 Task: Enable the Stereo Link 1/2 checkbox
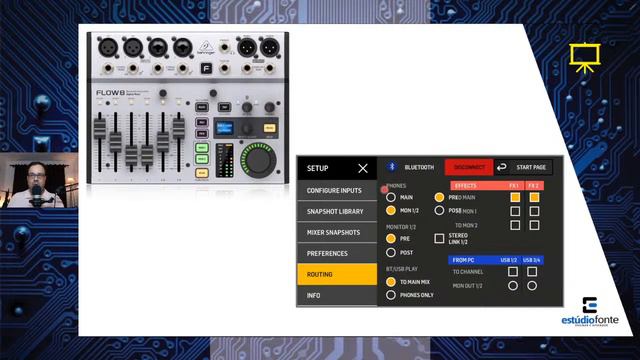click(439, 238)
